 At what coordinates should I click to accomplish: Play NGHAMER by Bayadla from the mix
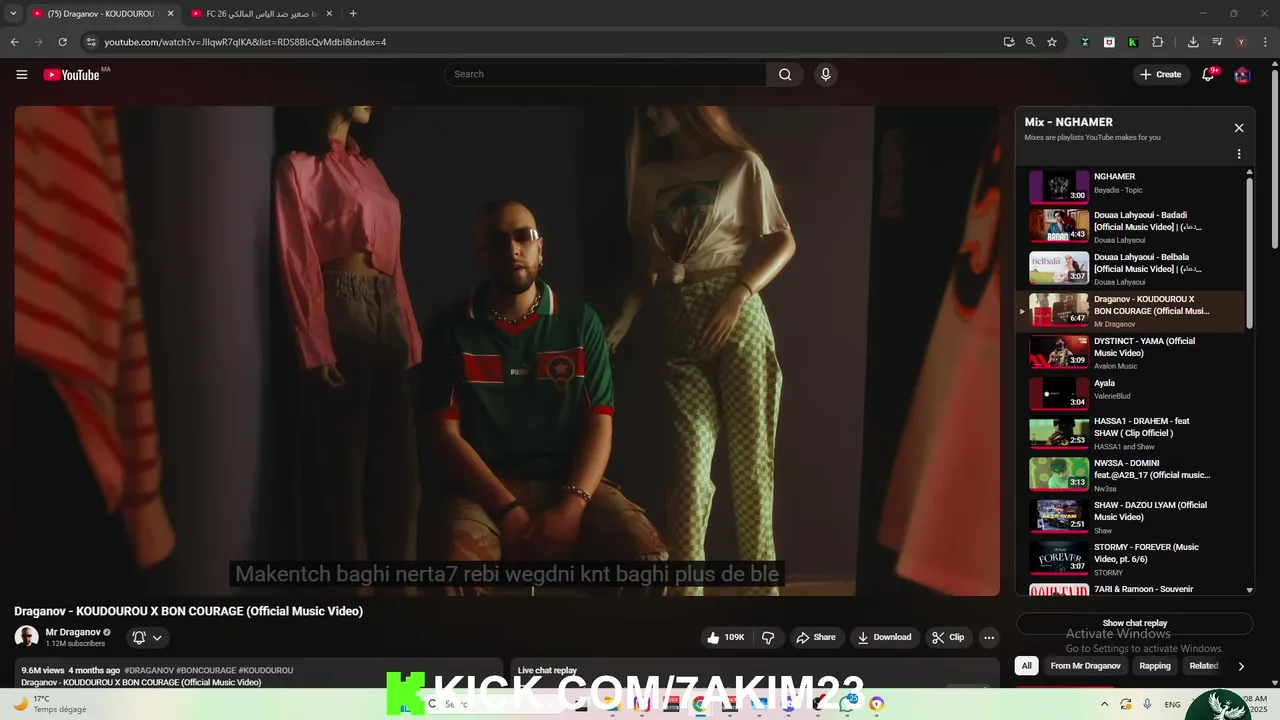(1130, 186)
